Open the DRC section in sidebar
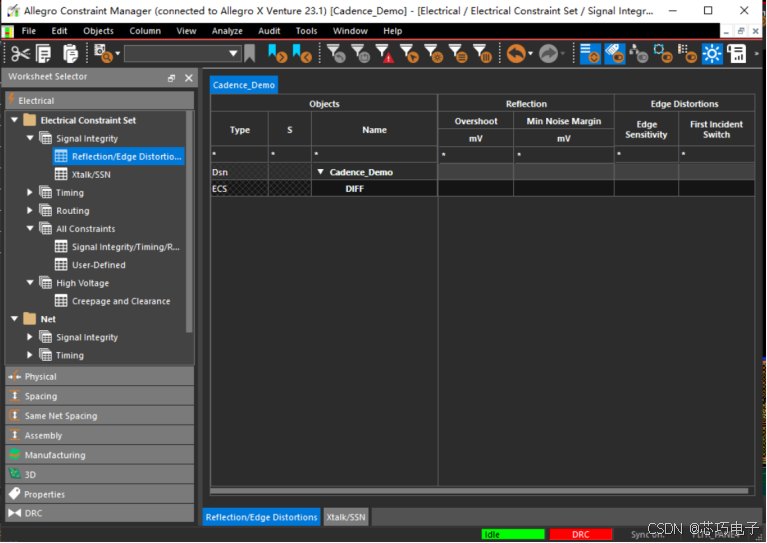767x543 pixels. (x=99, y=513)
